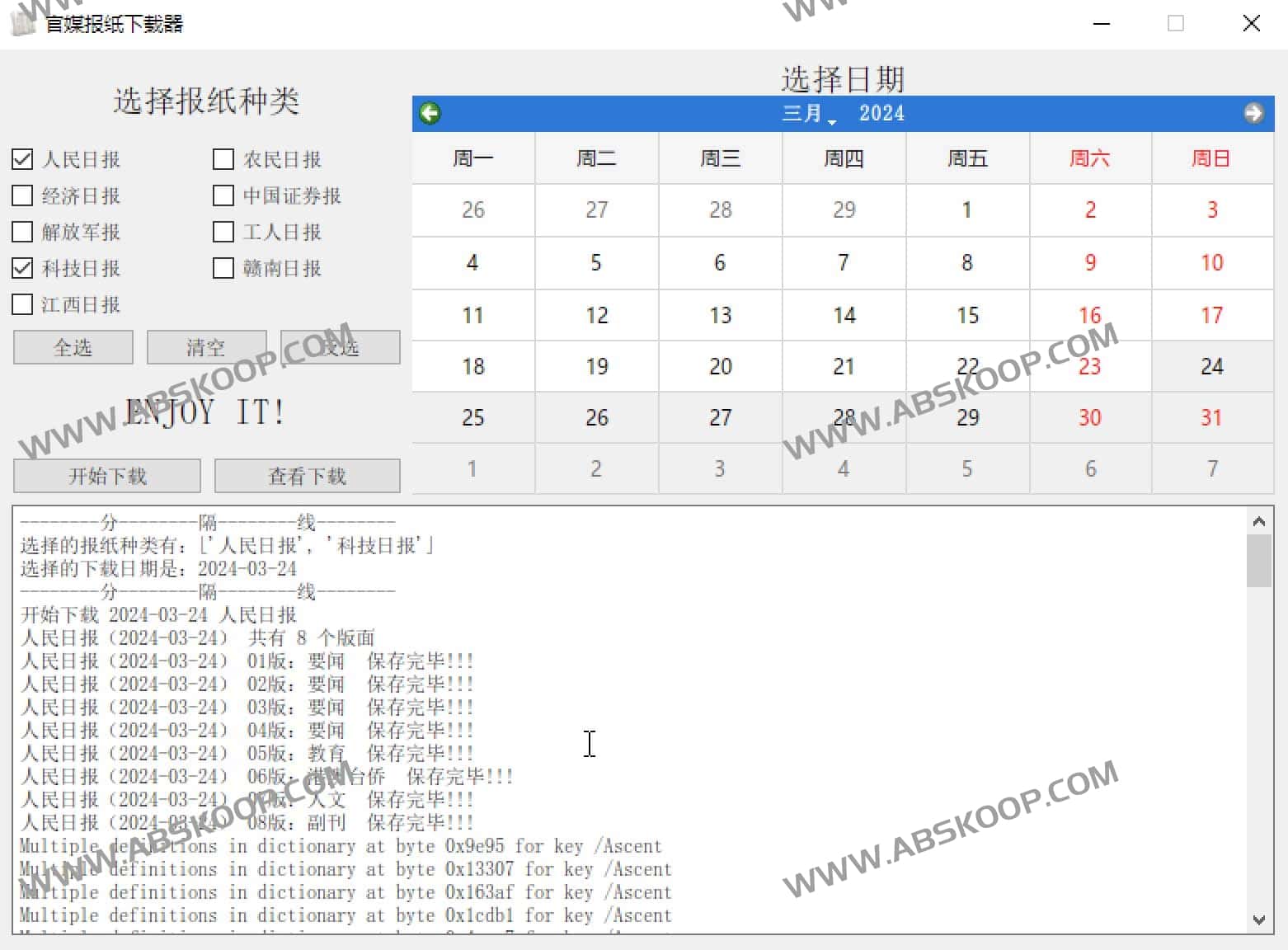Screen dimensions: 1288x950
Task: Choose the highlighted date 24
Action: click(1211, 366)
